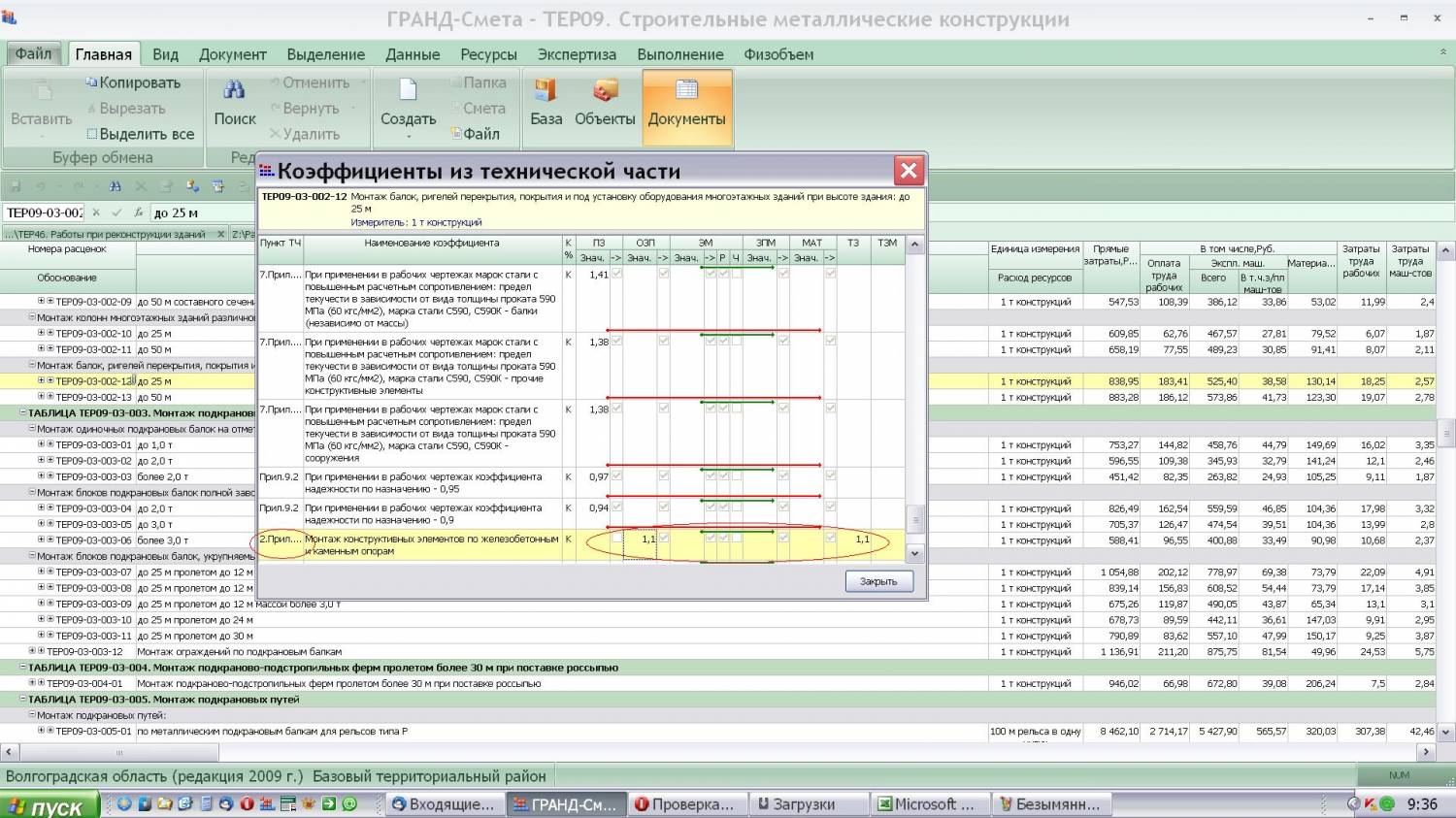Click binoculars icon in quick access toolbar
This screenshot has width=1456, height=818.
point(116,186)
